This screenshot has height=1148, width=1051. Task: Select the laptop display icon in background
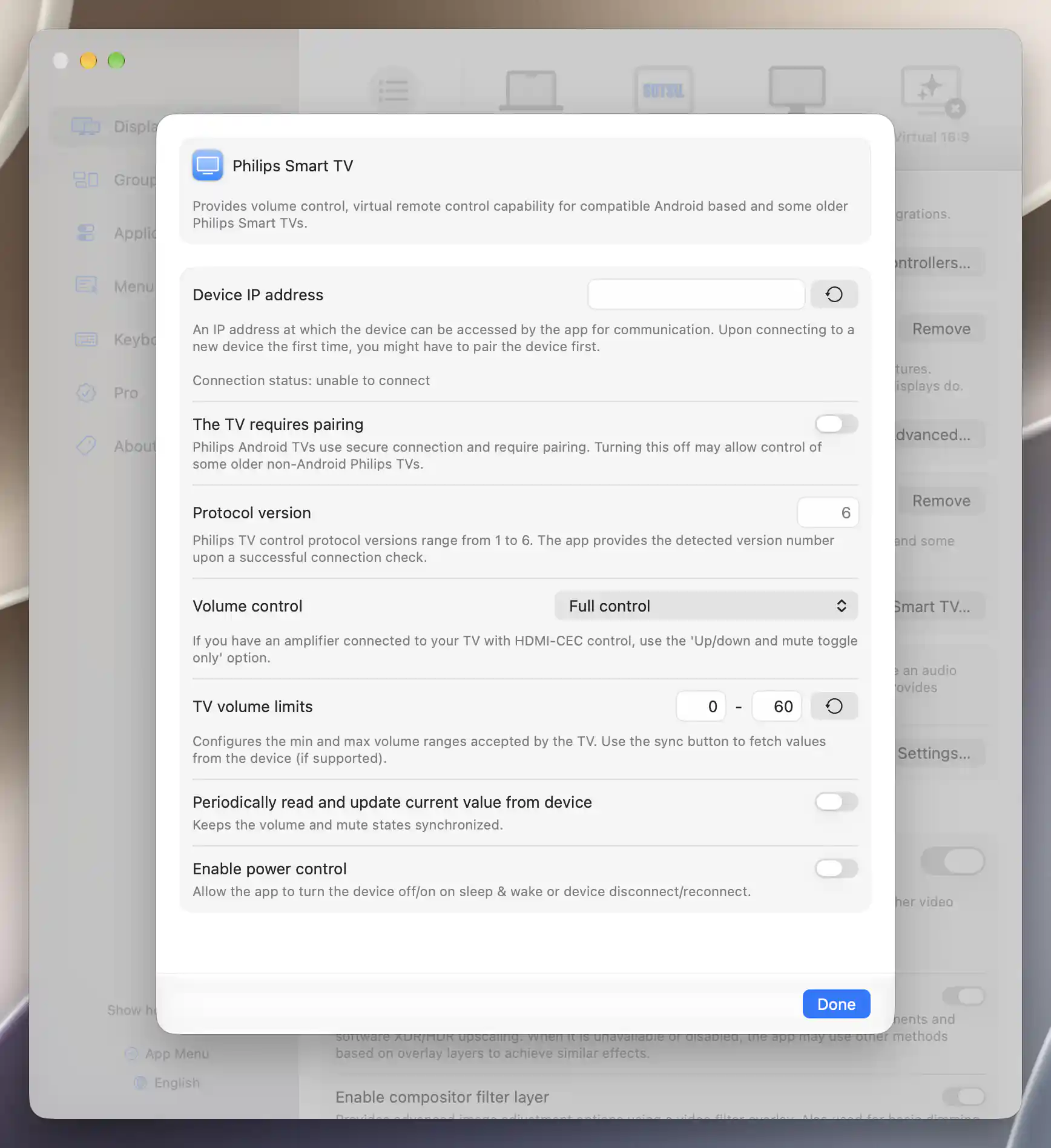[531, 91]
